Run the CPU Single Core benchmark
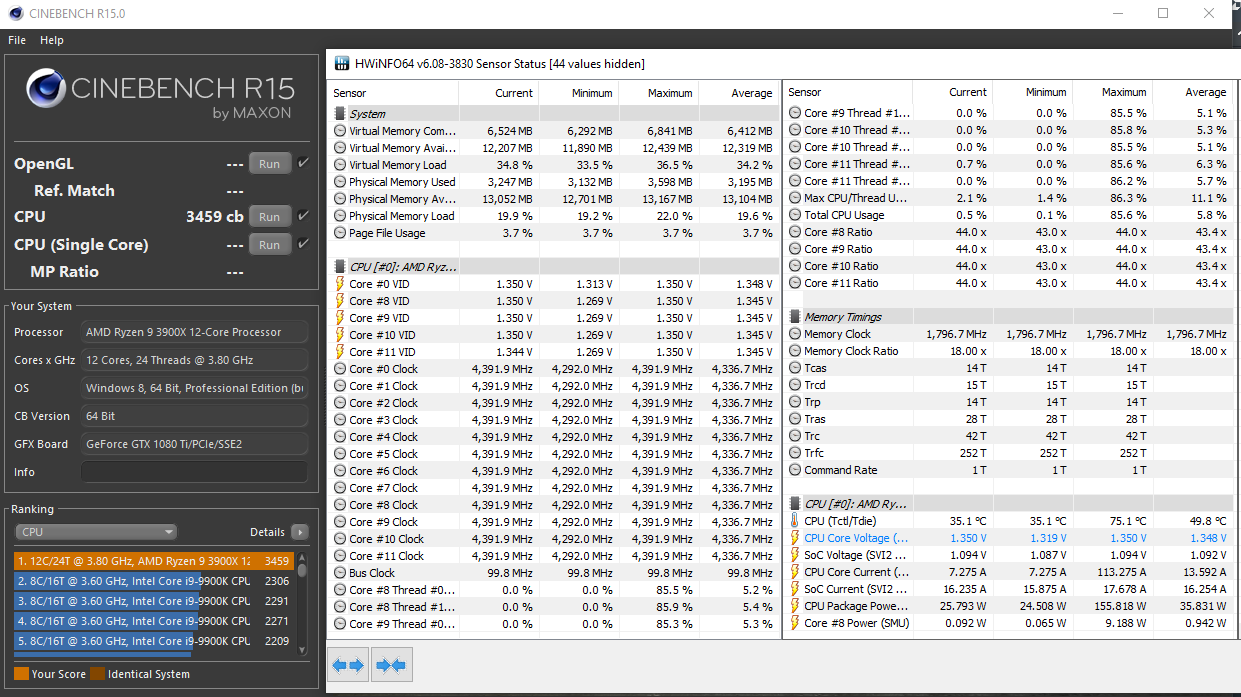Image resolution: width=1241 pixels, height=697 pixels. coord(270,245)
